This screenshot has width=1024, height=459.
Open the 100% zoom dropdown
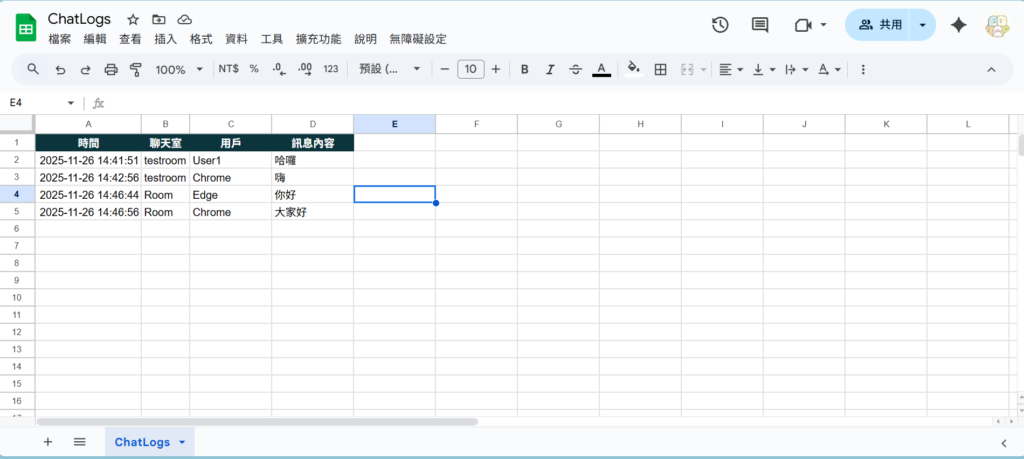click(179, 69)
